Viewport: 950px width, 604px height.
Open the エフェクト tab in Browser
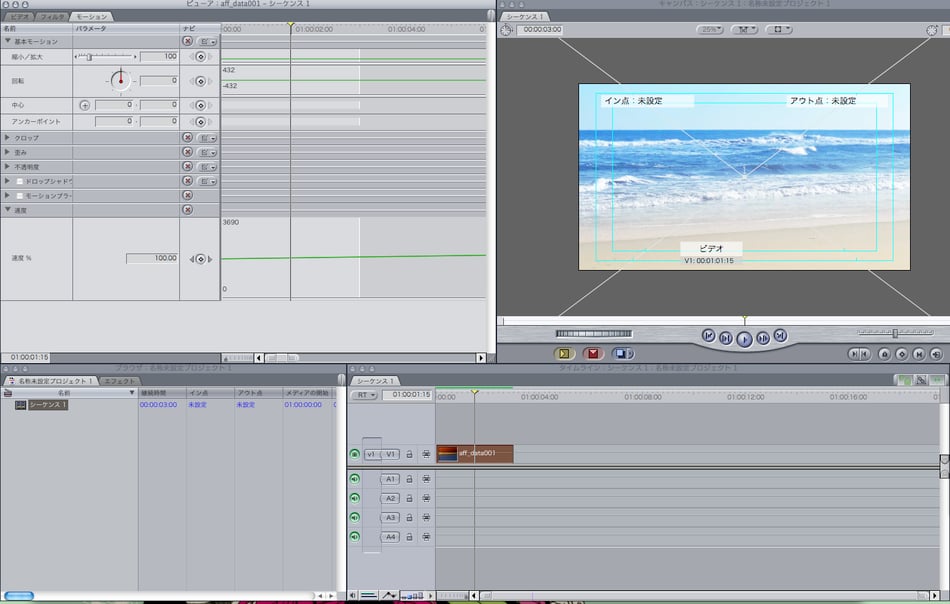coord(120,381)
